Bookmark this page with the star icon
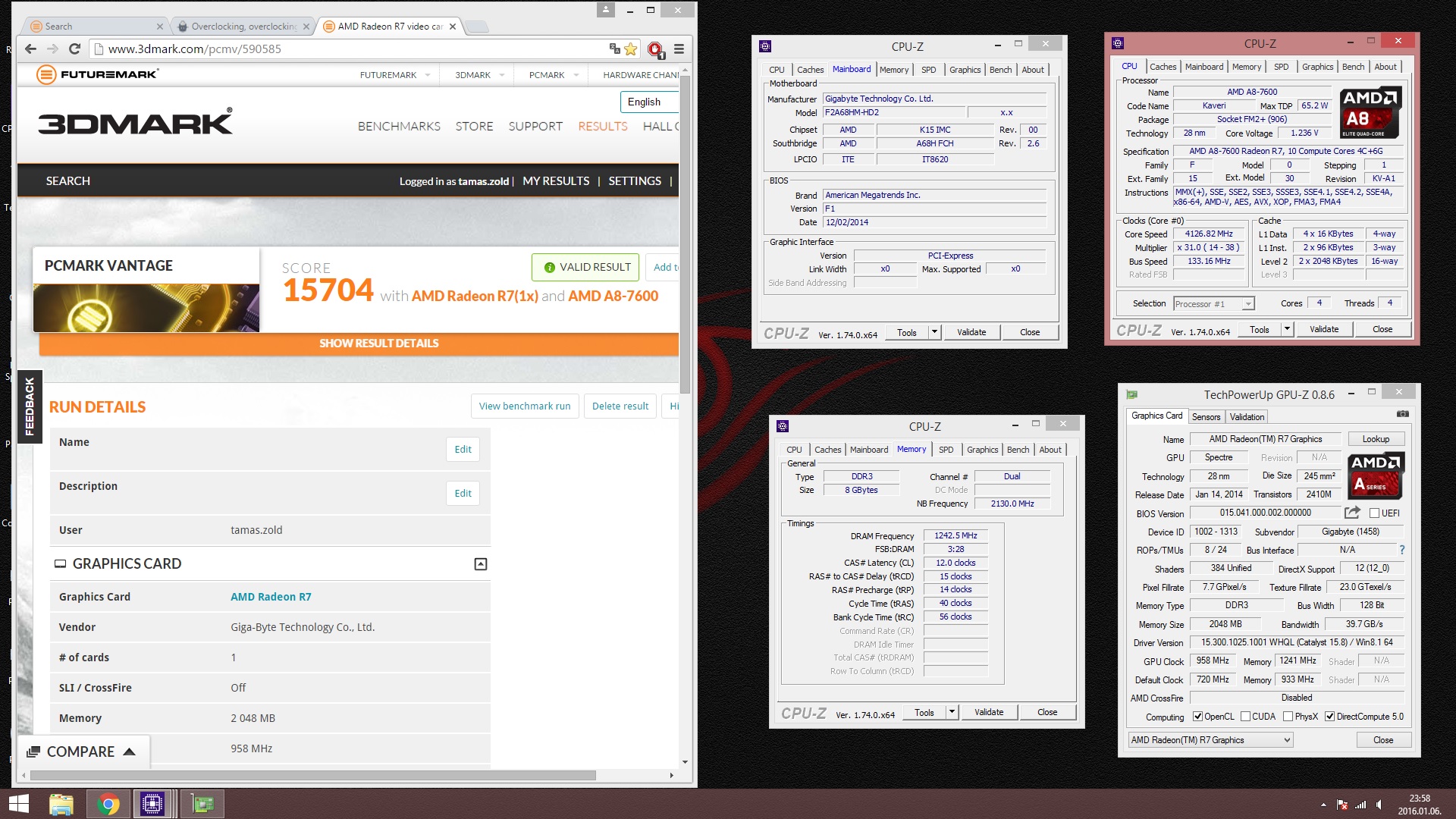 tap(630, 49)
